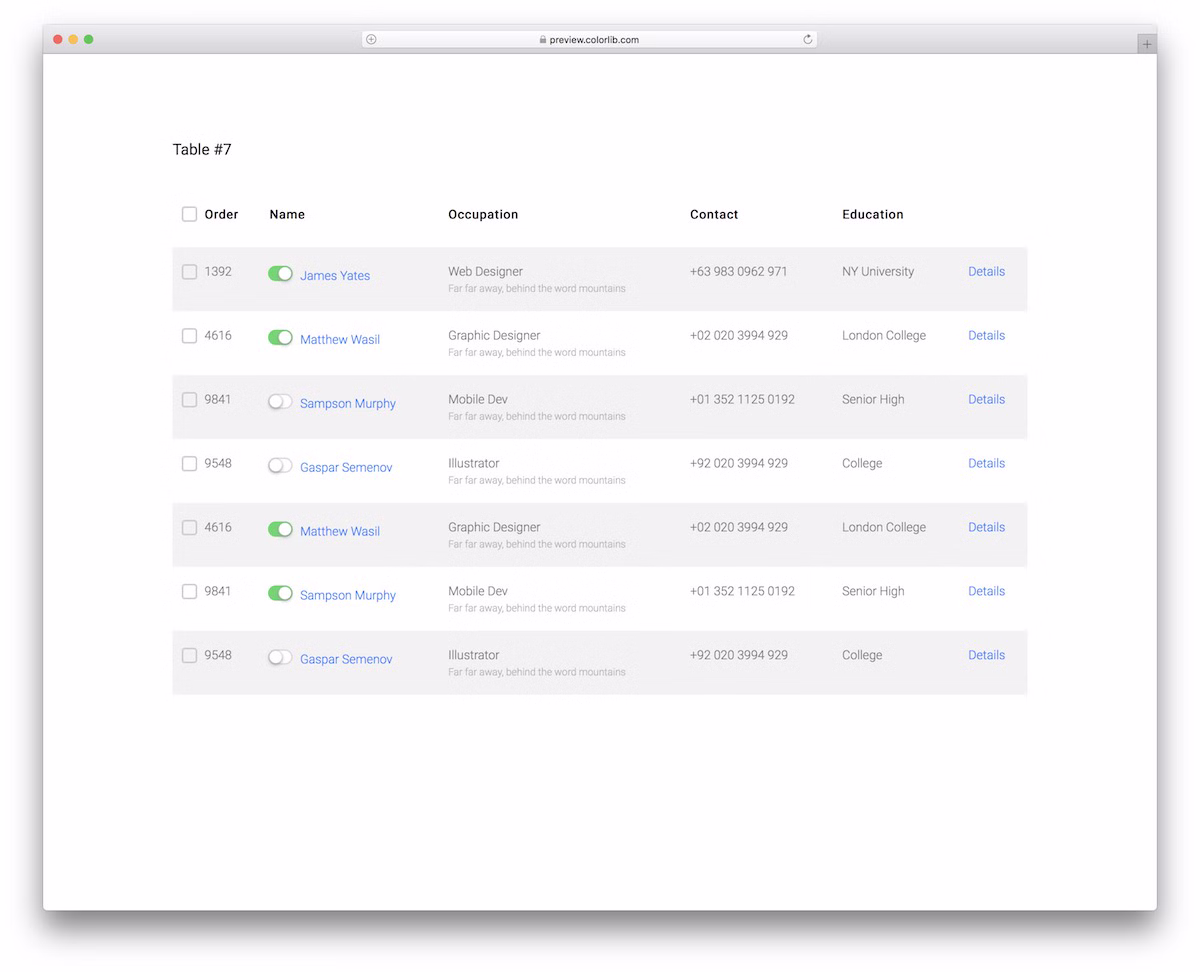Click the preview.colorlib.com address field
Viewport: 1200px width, 972px height.
point(594,40)
